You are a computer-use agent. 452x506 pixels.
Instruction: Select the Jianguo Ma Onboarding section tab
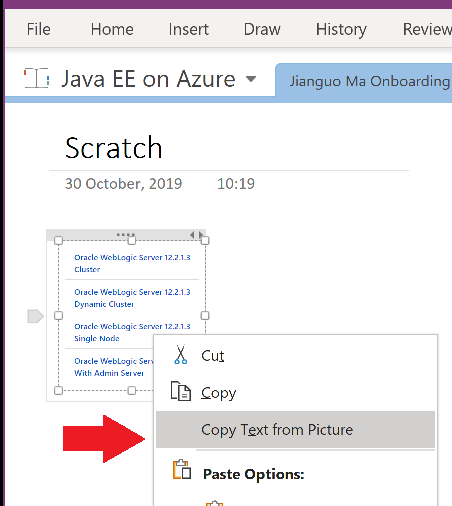pyautogui.click(x=363, y=81)
